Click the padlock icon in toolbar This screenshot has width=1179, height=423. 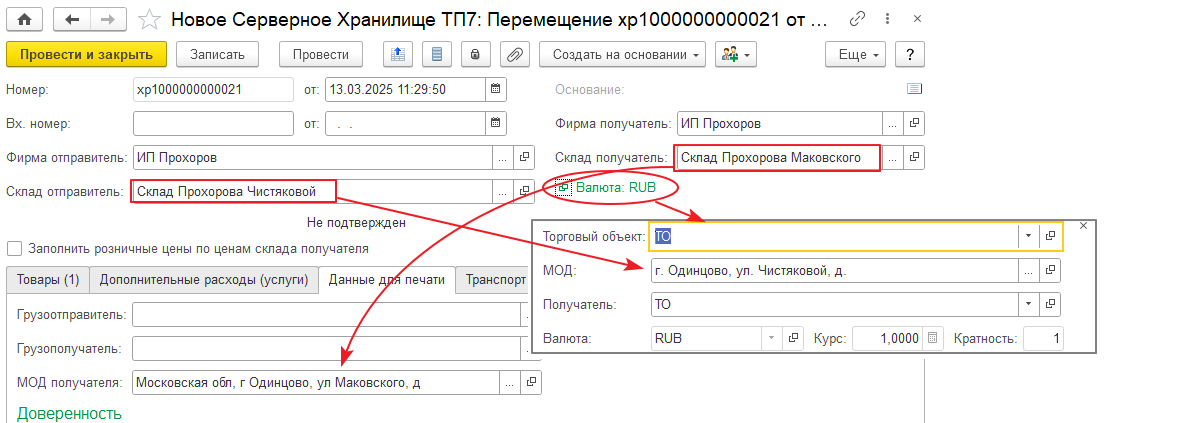click(x=475, y=54)
